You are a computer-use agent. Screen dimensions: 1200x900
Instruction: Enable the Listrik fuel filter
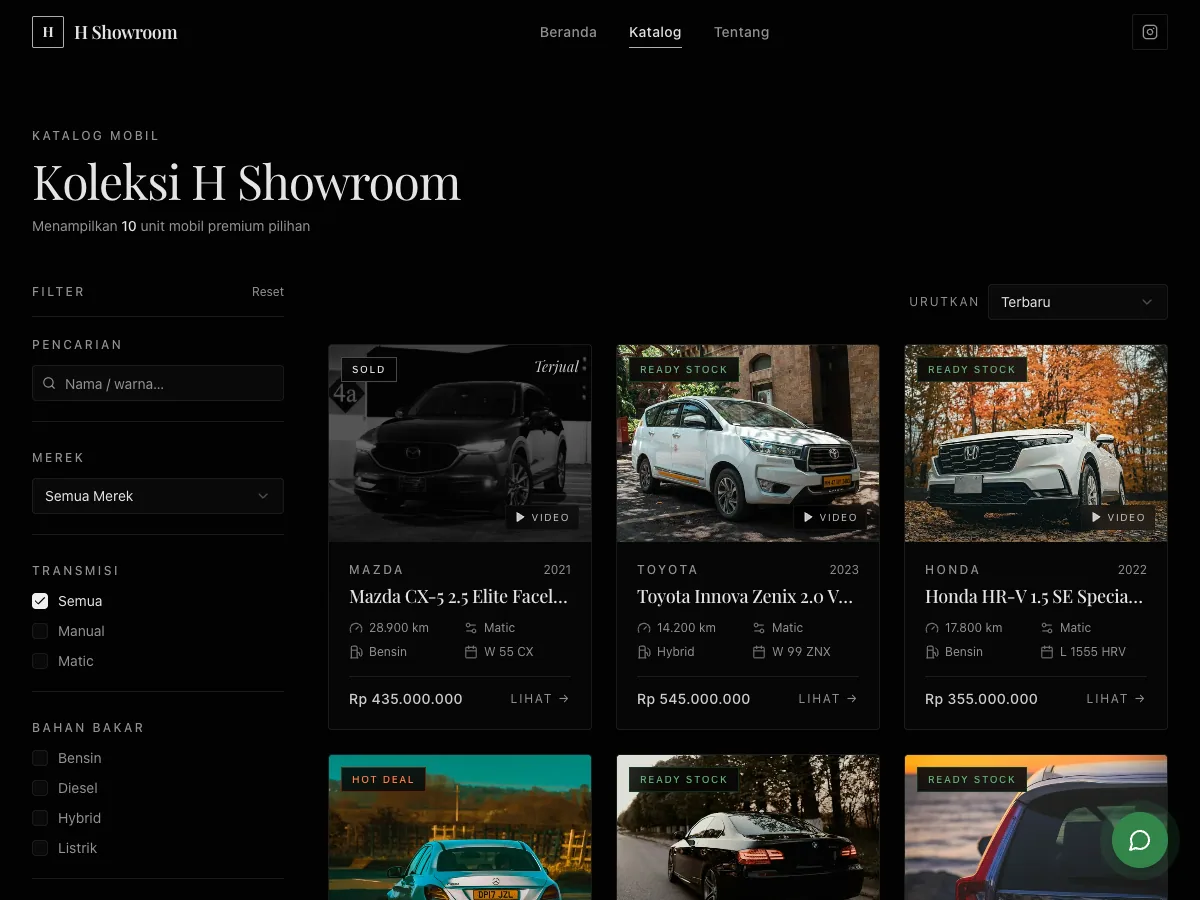click(x=40, y=848)
